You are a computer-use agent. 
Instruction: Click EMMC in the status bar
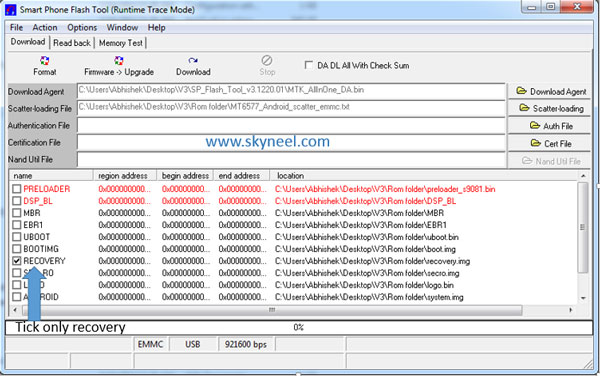pyautogui.click(x=150, y=344)
